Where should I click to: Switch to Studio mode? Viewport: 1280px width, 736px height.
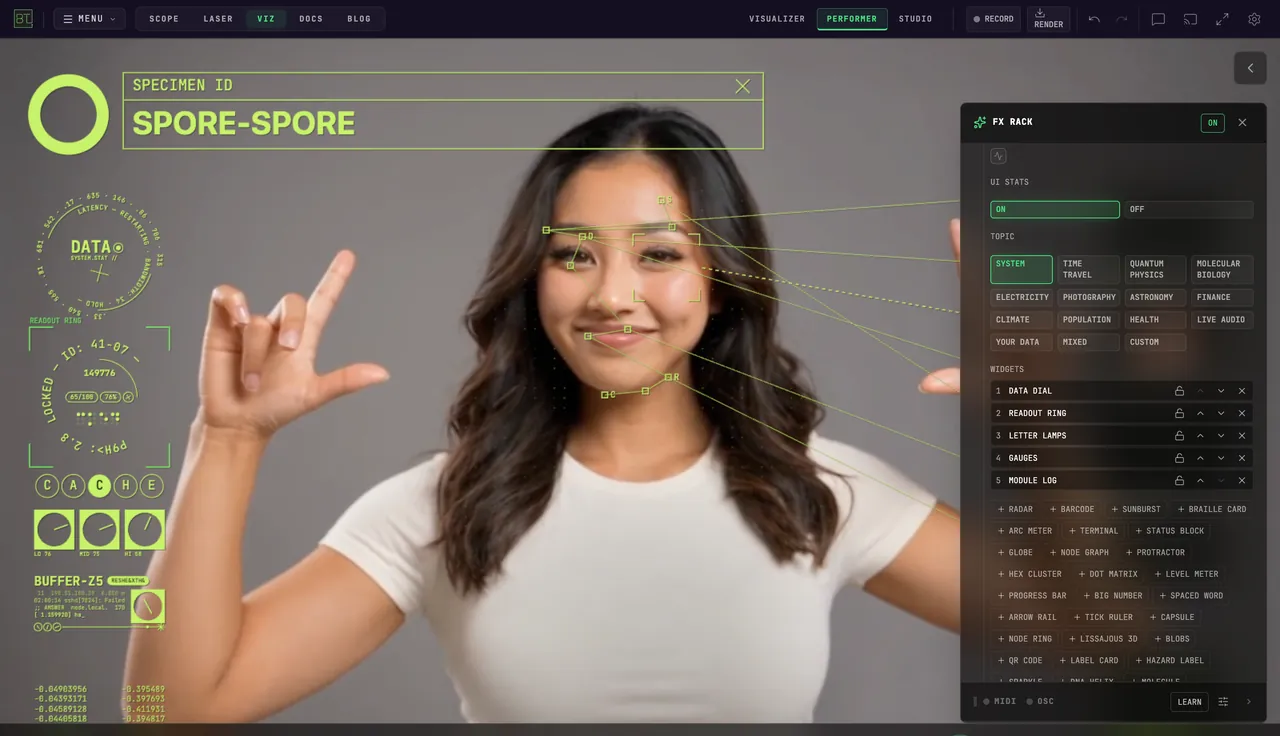915,19
